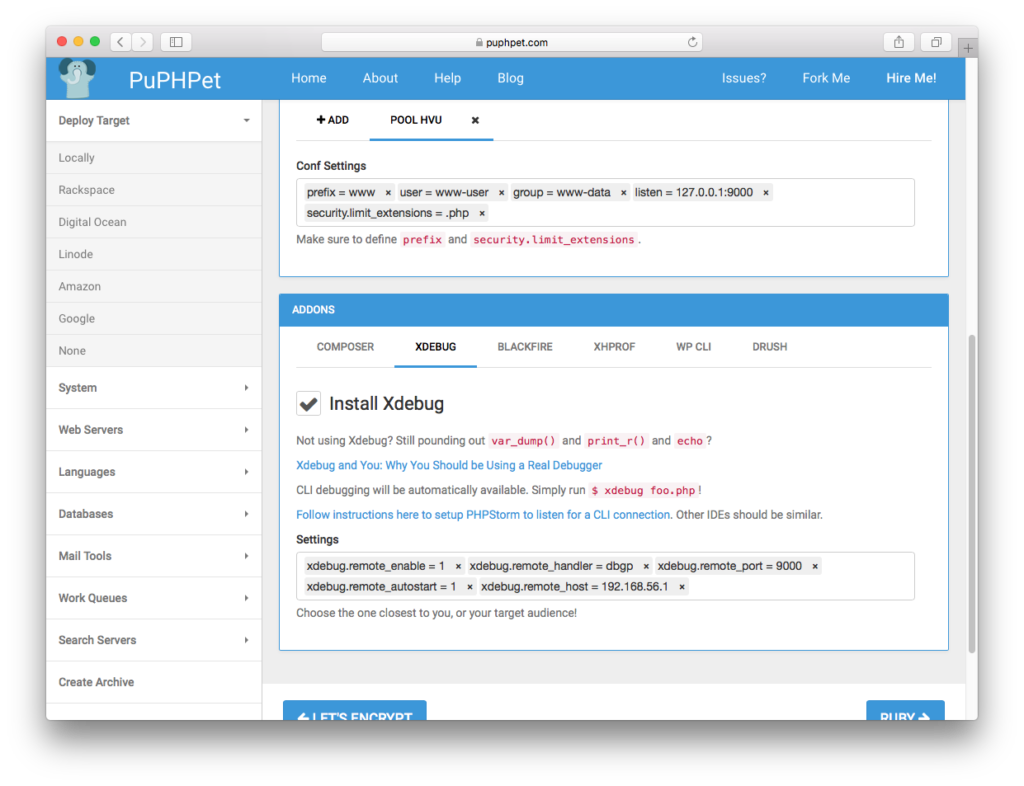The height and width of the screenshot is (786, 1024).
Task: Toggle the Safari sidebar button
Action: [176, 42]
